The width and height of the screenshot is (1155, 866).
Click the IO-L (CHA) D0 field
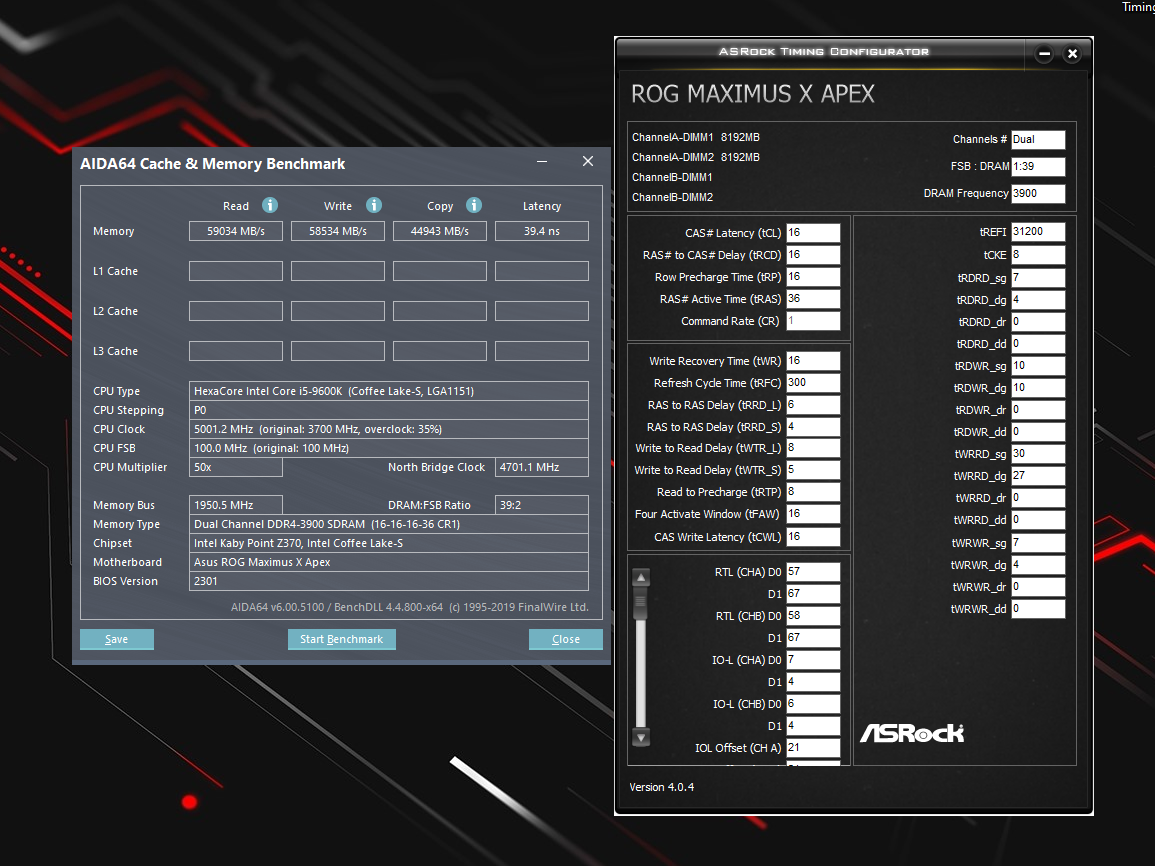pos(813,660)
